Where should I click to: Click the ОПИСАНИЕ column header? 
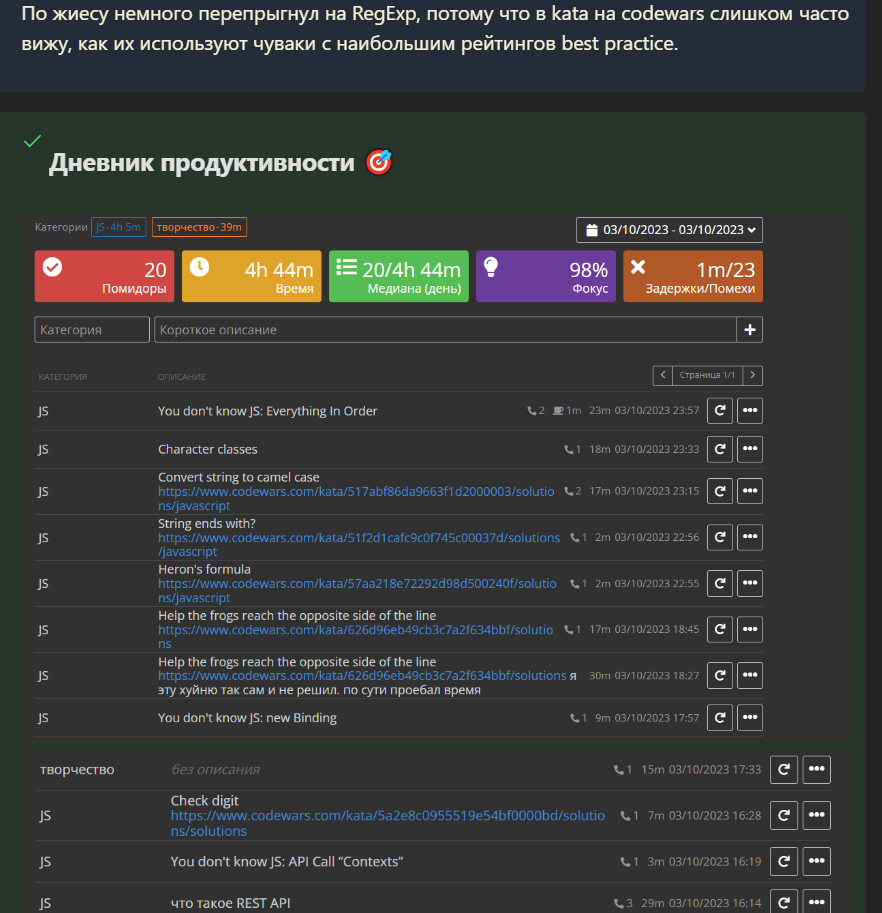[x=181, y=377]
